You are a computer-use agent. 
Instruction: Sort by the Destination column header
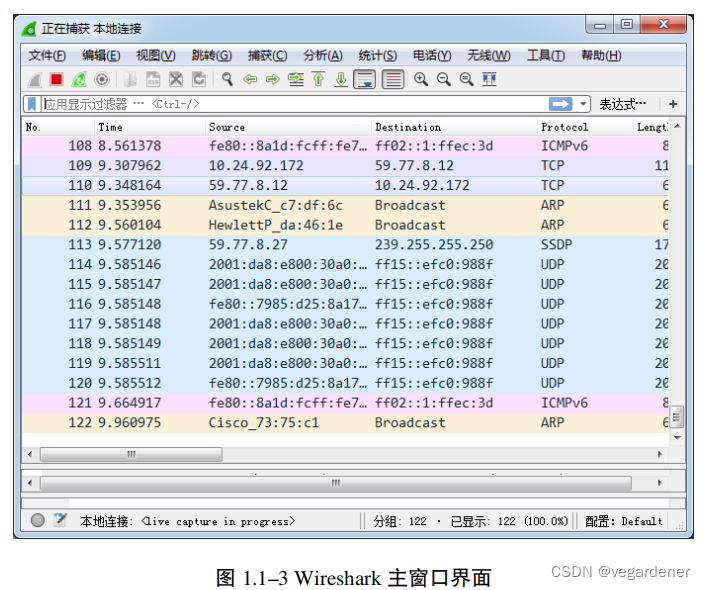[454, 127]
